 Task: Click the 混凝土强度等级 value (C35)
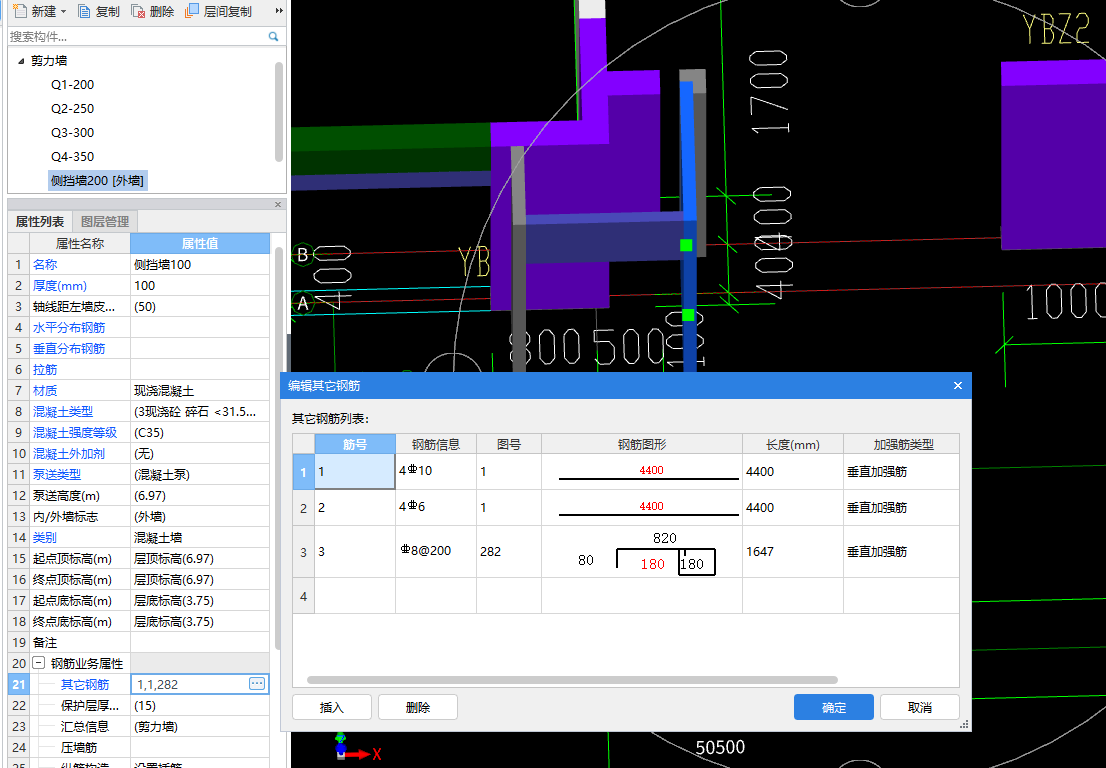click(200, 432)
